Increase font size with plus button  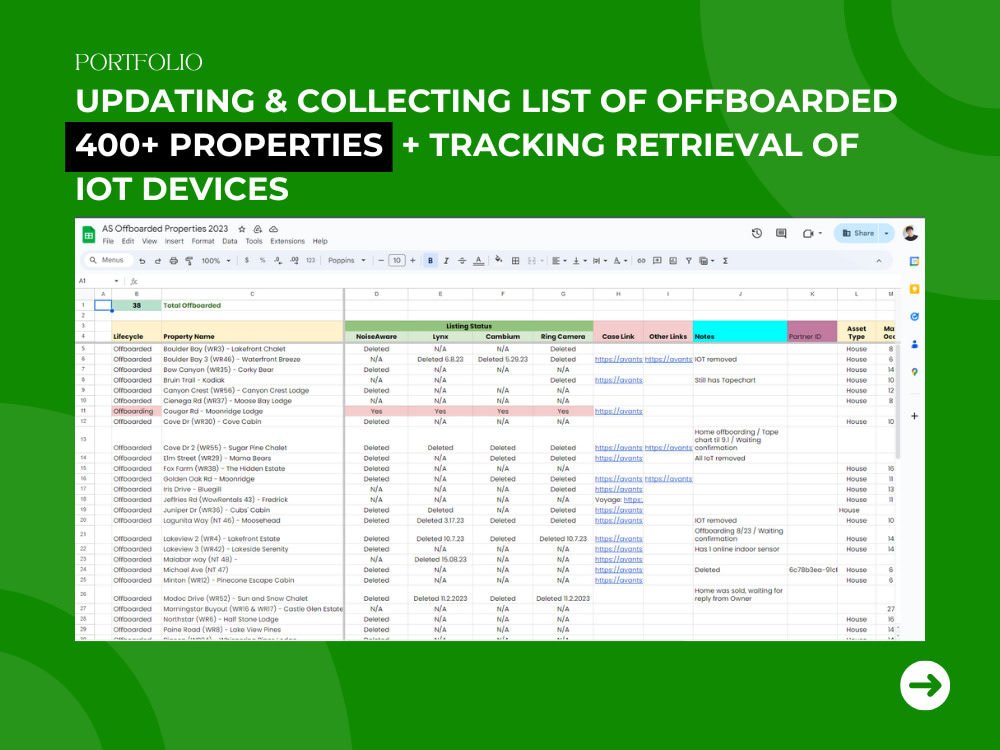(x=413, y=261)
